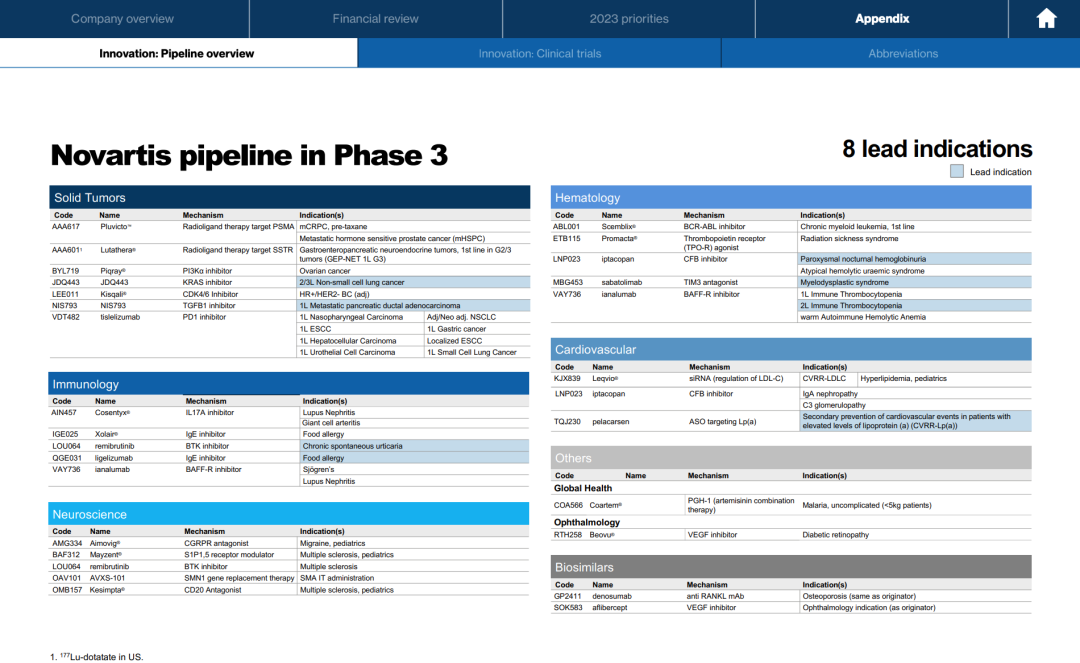
Task: Click the aflibercept biosimilar name
Action: click(610, 608)
